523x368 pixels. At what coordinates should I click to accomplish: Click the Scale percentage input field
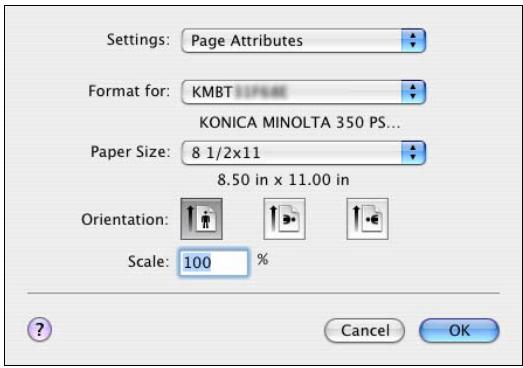click(x=213, y=262)
